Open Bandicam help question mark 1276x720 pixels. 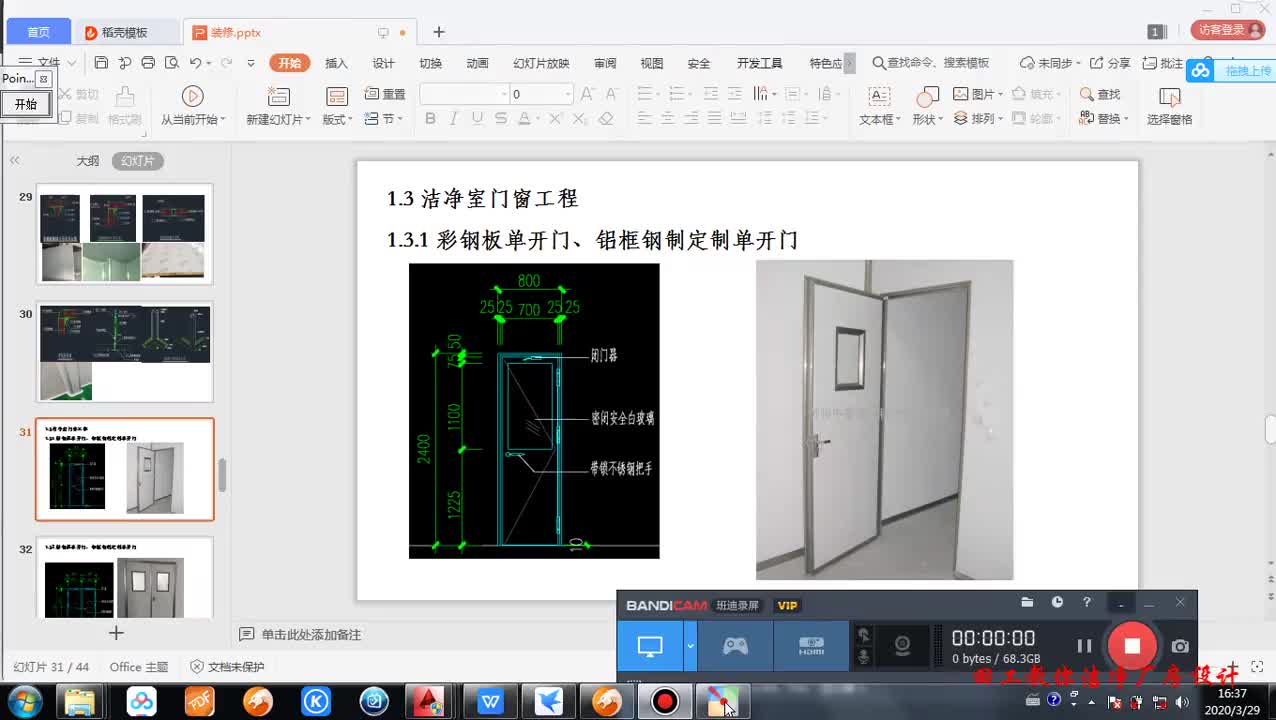pos(1087,602)
